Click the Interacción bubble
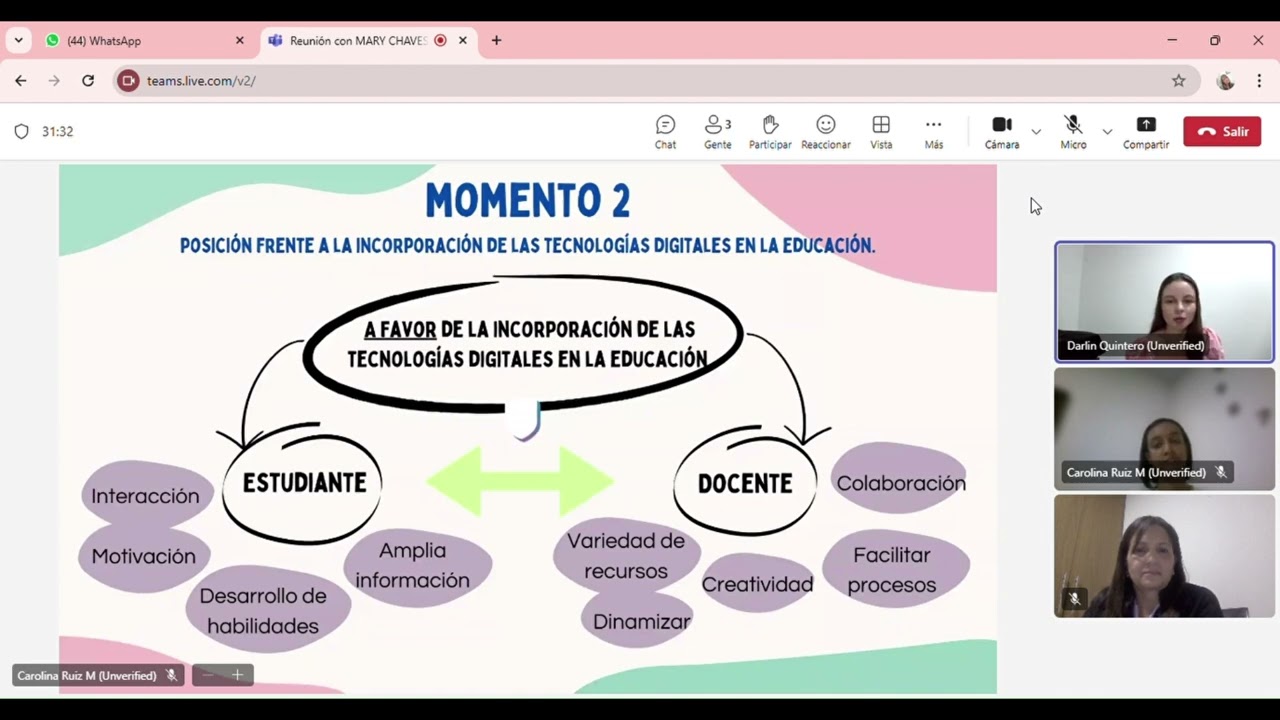This screenshot has width=1280, height=720. tap(146, 496)
